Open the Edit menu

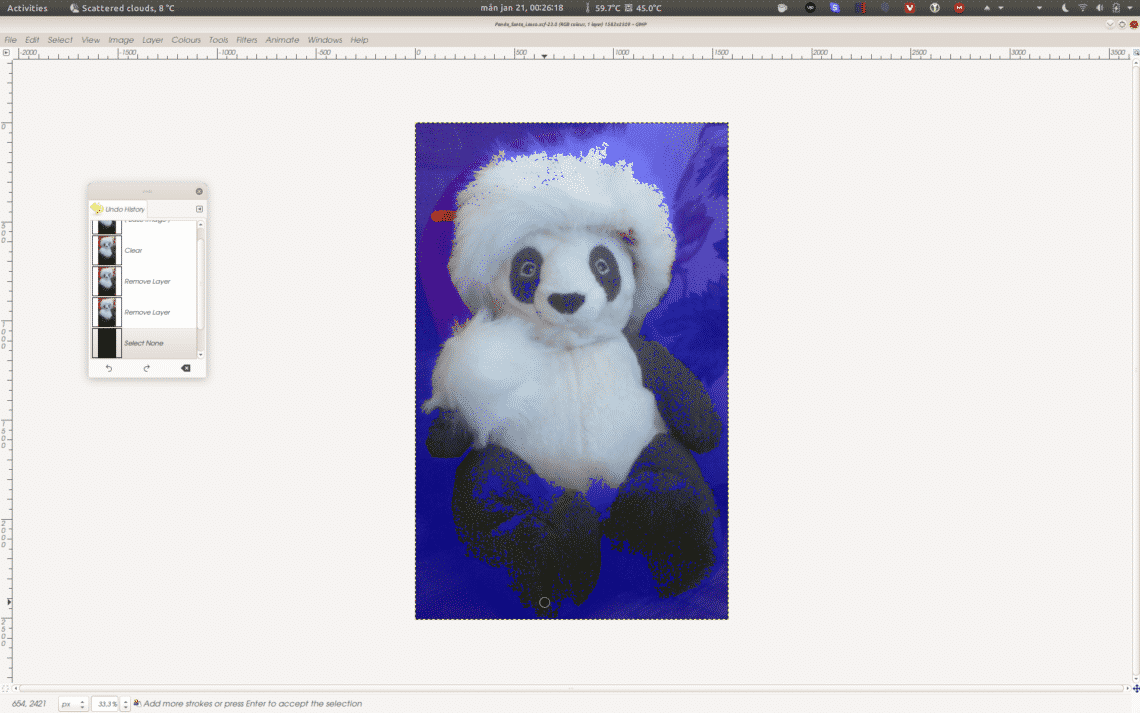click(x=32, y=40)
